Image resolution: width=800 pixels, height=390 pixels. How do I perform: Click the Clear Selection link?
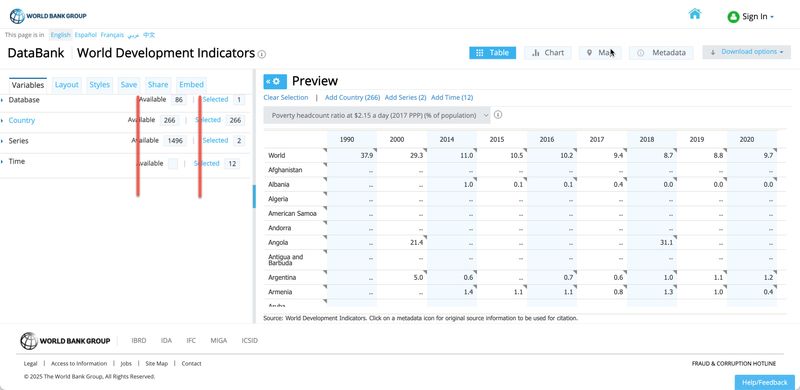(286, 98)
